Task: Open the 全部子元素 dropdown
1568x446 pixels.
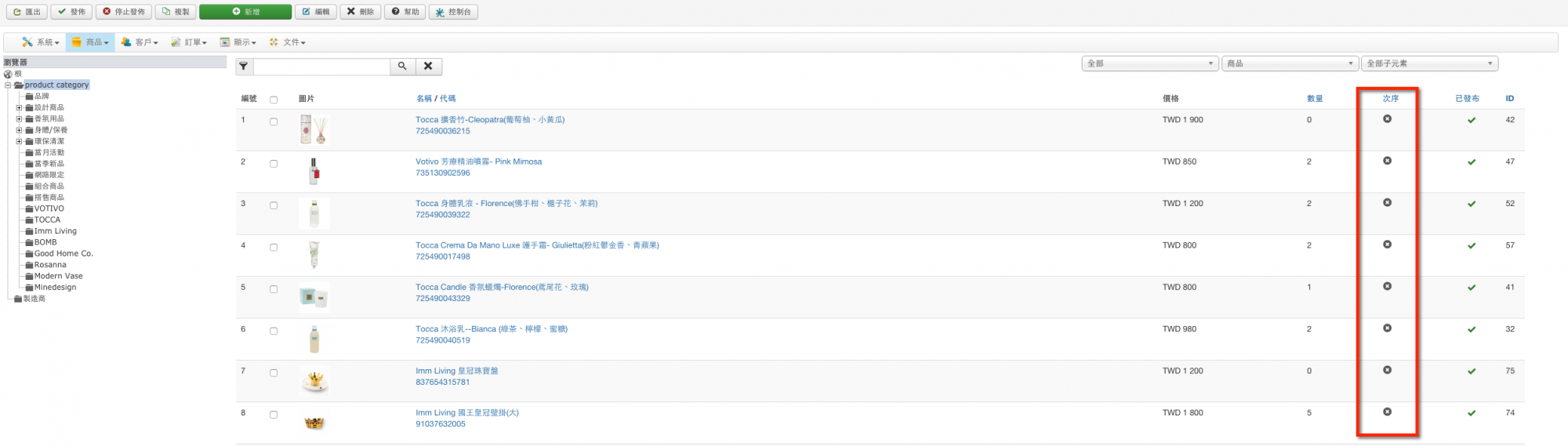Action: tap(1429, 63)
